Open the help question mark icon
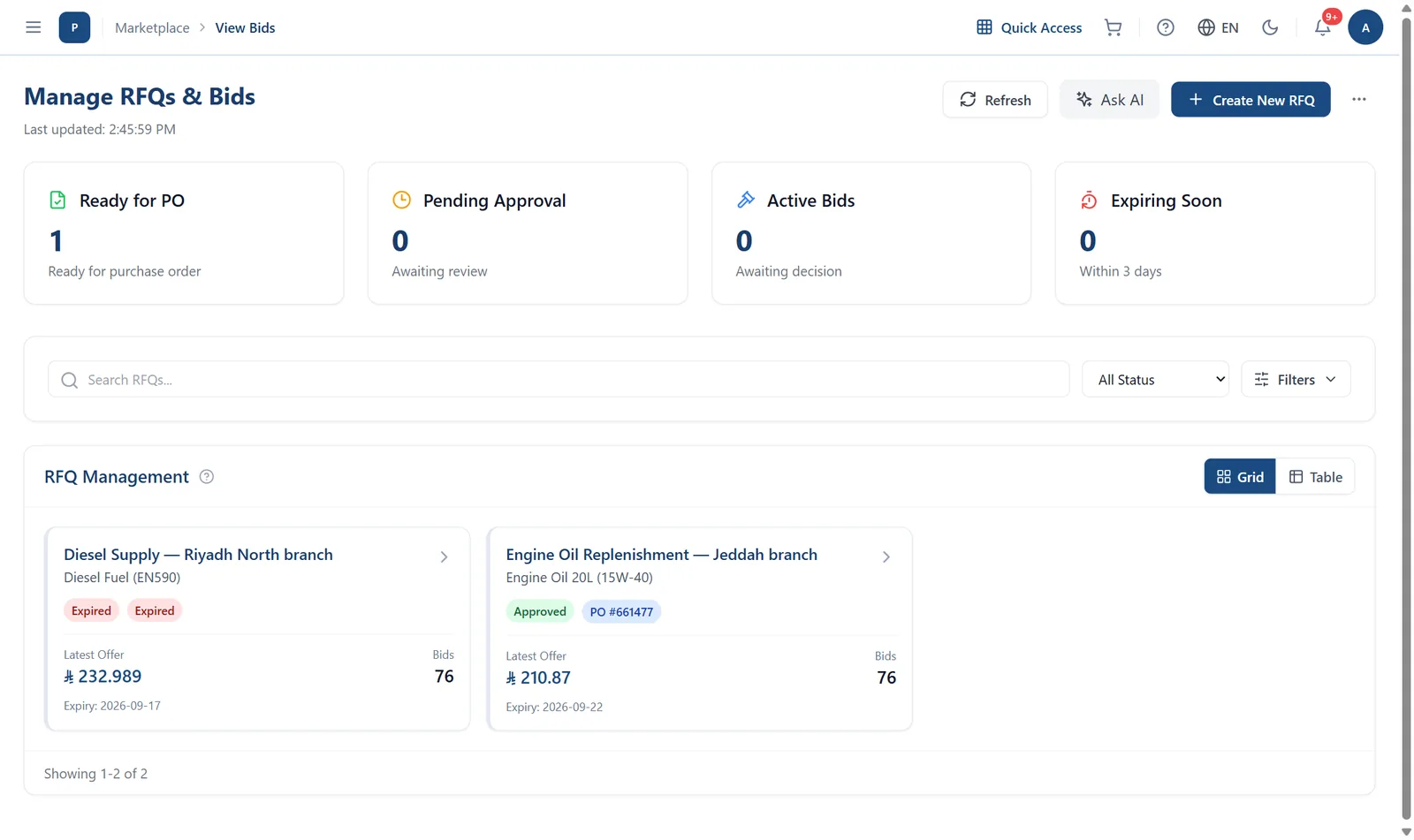The image size is (1414, 840). [x=1166, y=27]
